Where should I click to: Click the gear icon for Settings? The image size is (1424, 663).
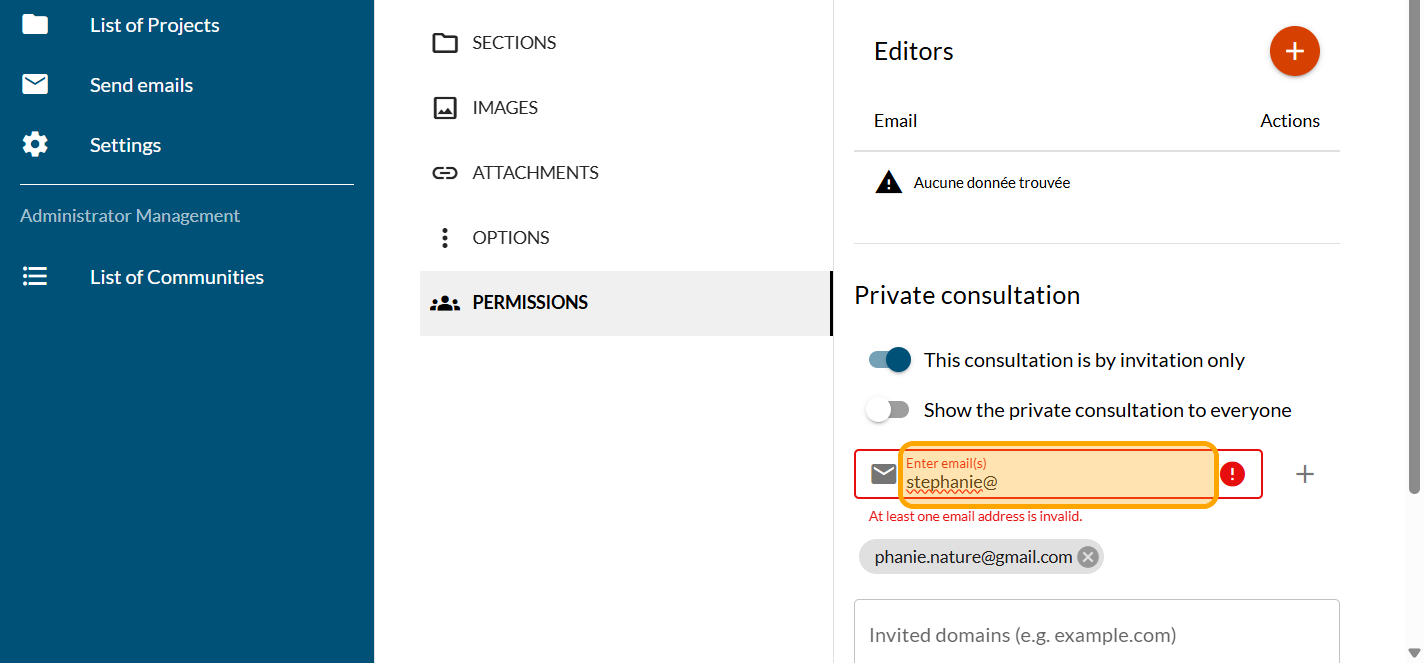(x=35, y=145)
